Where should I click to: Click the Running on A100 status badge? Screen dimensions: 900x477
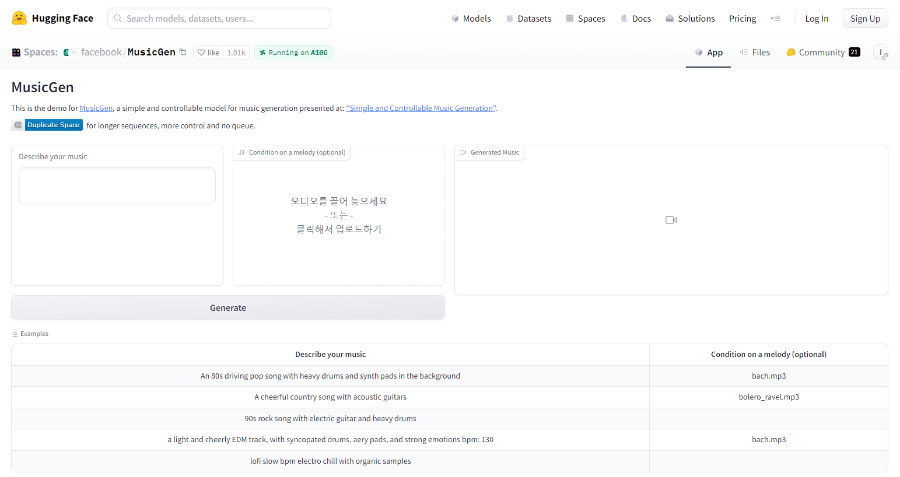pyautogui.click(x=293, y=52)
